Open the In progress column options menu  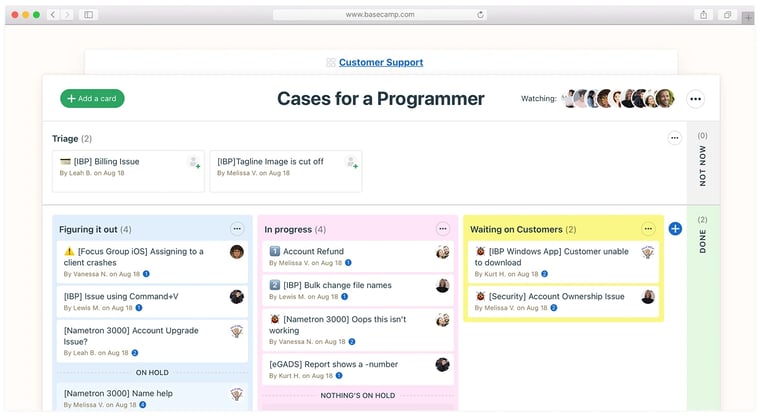443,229
